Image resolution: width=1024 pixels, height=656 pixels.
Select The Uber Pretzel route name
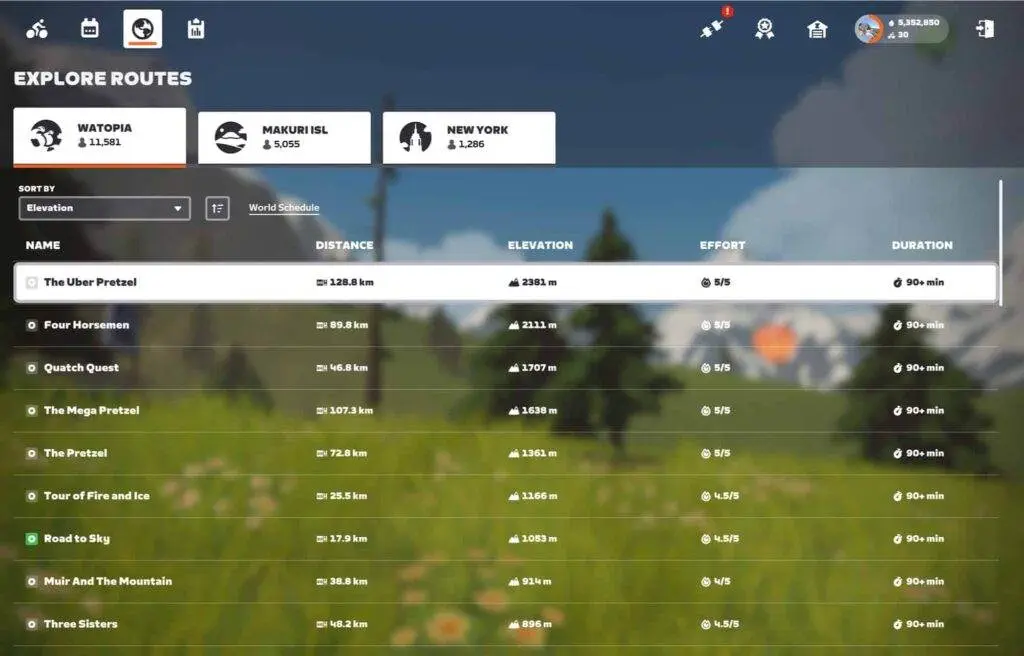pos(90,282)
